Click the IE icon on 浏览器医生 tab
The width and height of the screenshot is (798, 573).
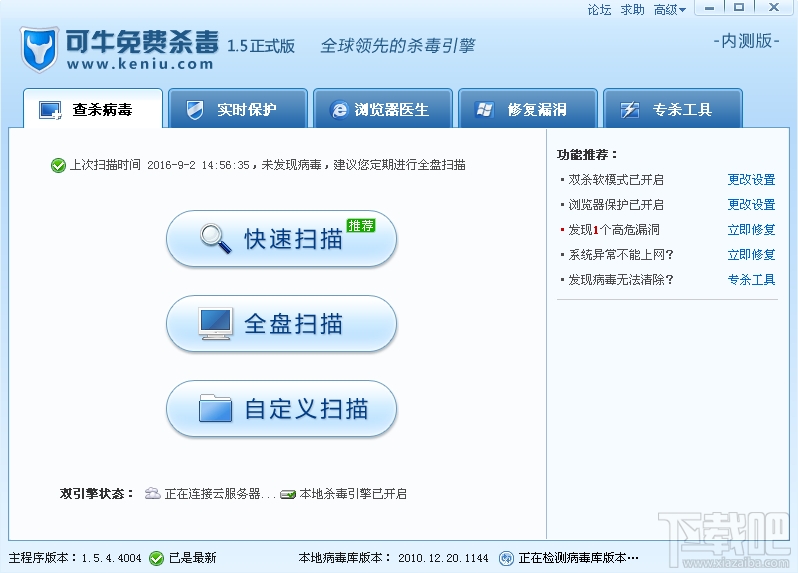pos(339,109)
